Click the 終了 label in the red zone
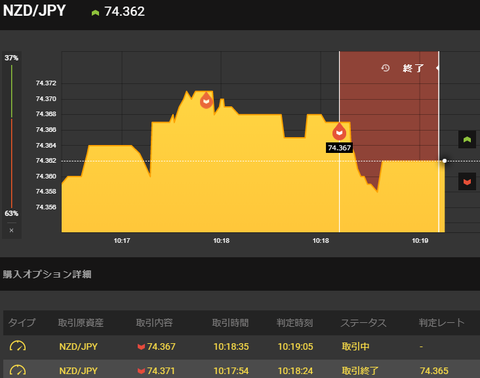The width and height of the screenshot is (480, 378). (413, 68)
